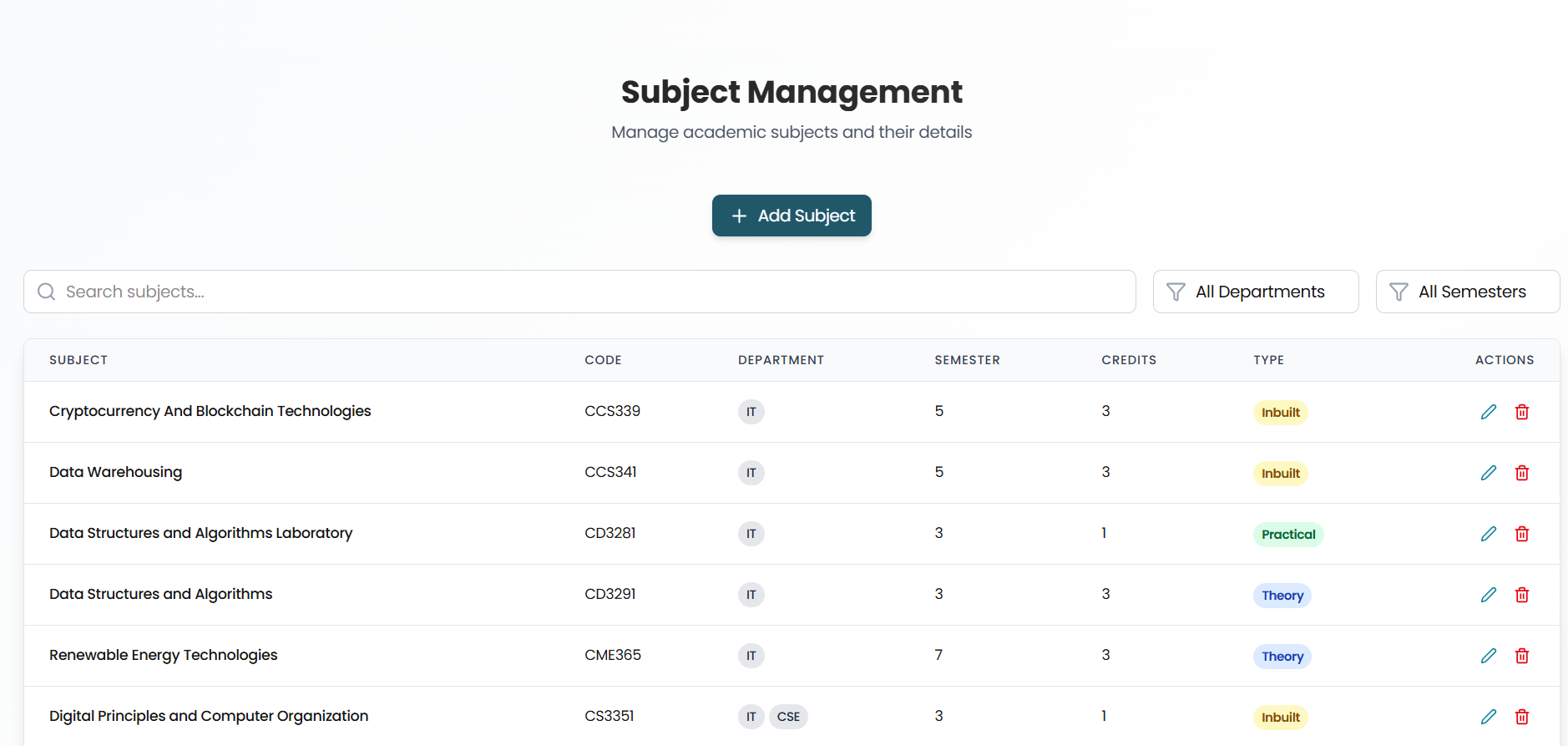This screenshot has height=746, width=1568.
Task: Click the Subject Management heading
Action: 792,92
